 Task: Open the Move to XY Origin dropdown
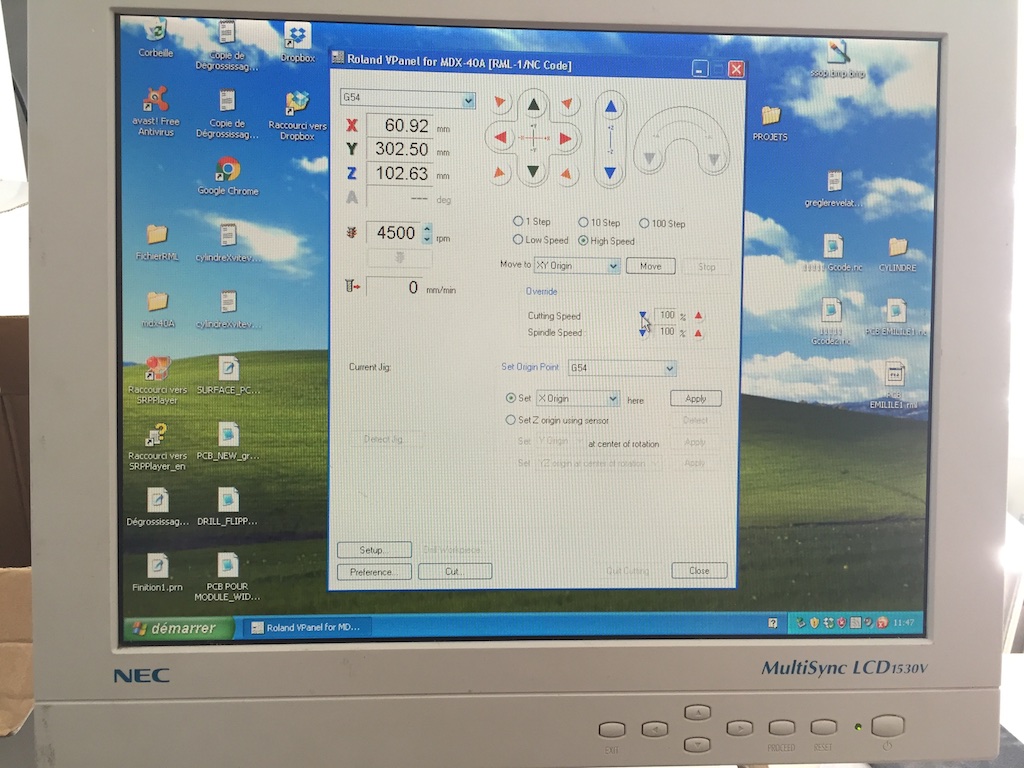click(x=613, y=266)
